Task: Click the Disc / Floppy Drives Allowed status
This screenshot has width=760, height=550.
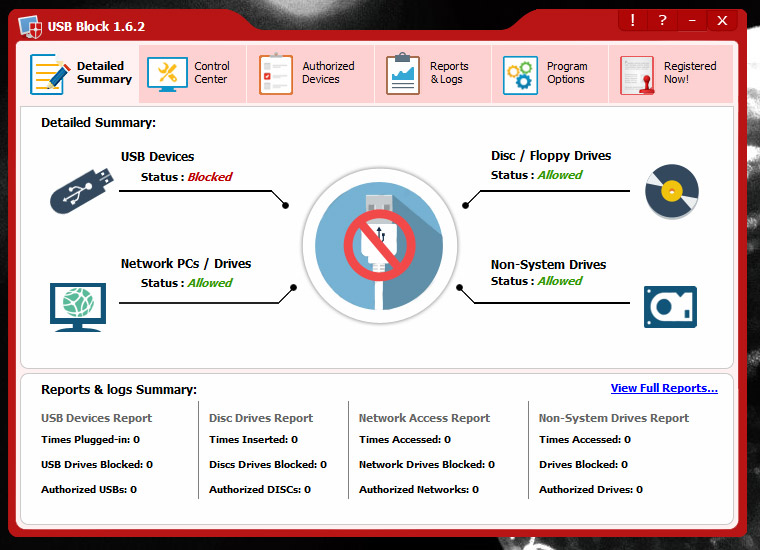Action: click(560, 175)
